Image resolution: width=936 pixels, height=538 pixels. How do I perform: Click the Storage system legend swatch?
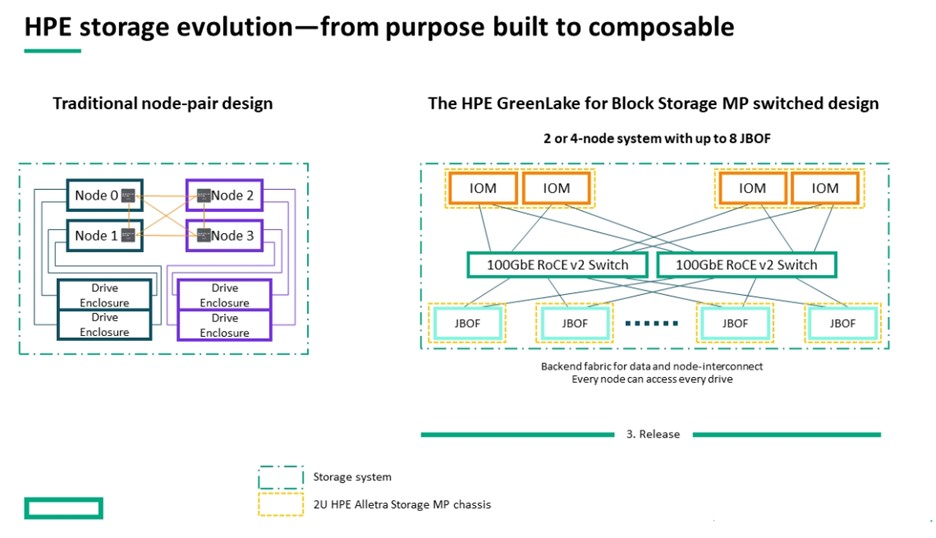tap(281, 478)
